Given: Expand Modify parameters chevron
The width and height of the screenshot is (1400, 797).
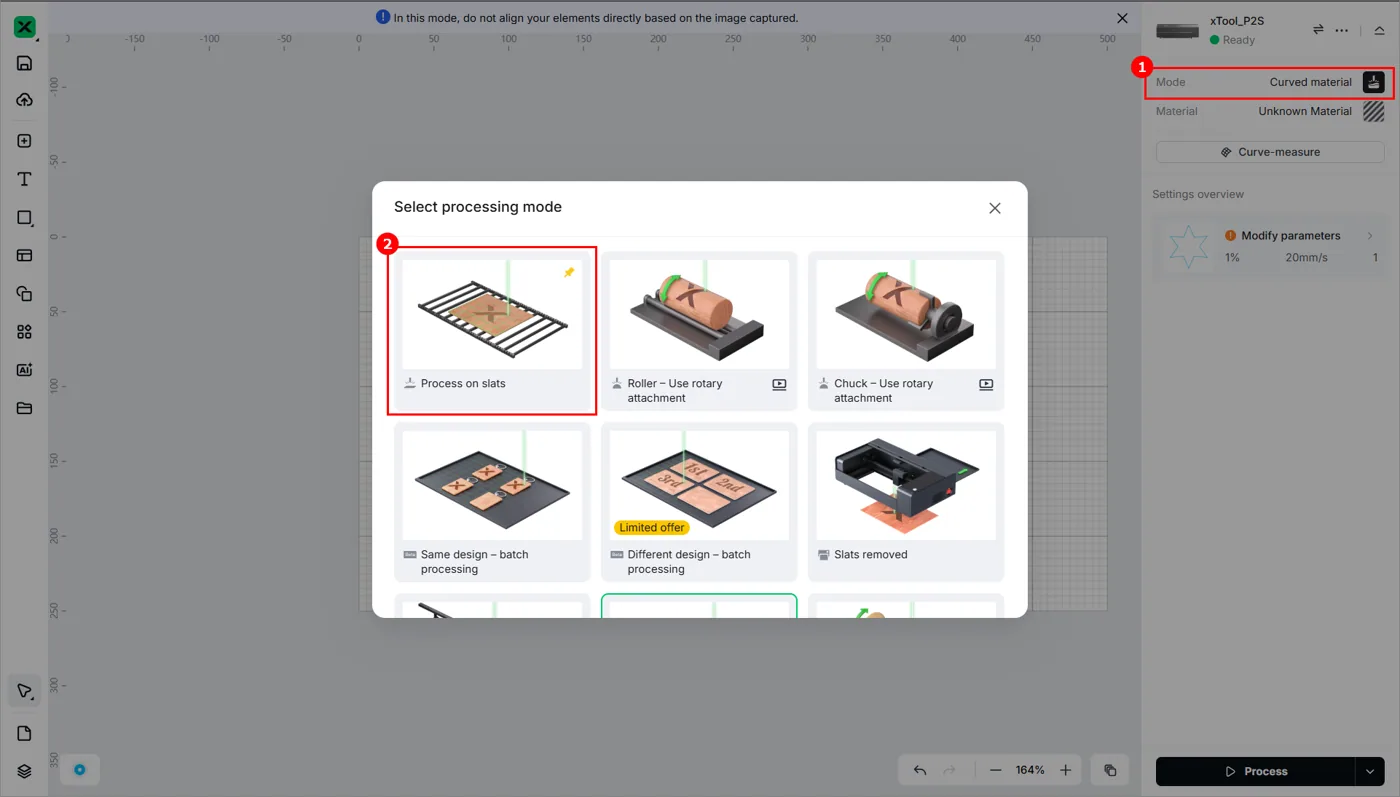Looking at the screenshot, I should [1370, 236].
